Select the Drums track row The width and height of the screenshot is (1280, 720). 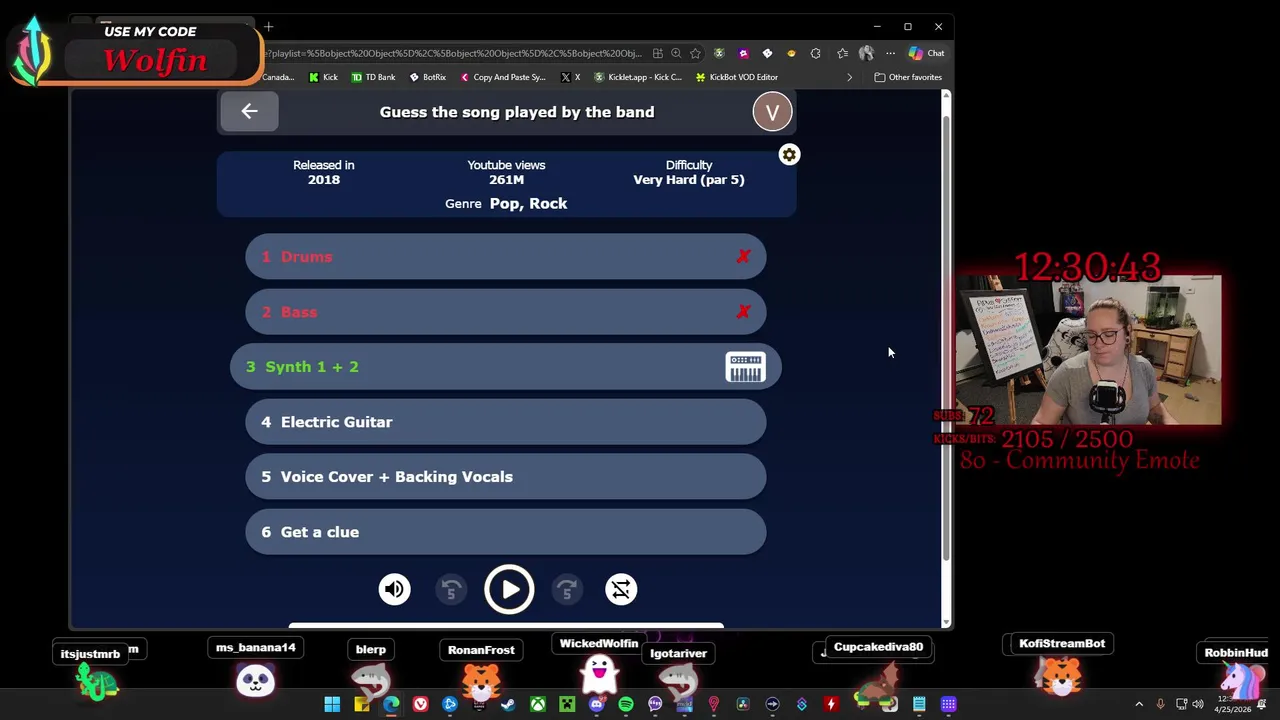tap(505, 257)
